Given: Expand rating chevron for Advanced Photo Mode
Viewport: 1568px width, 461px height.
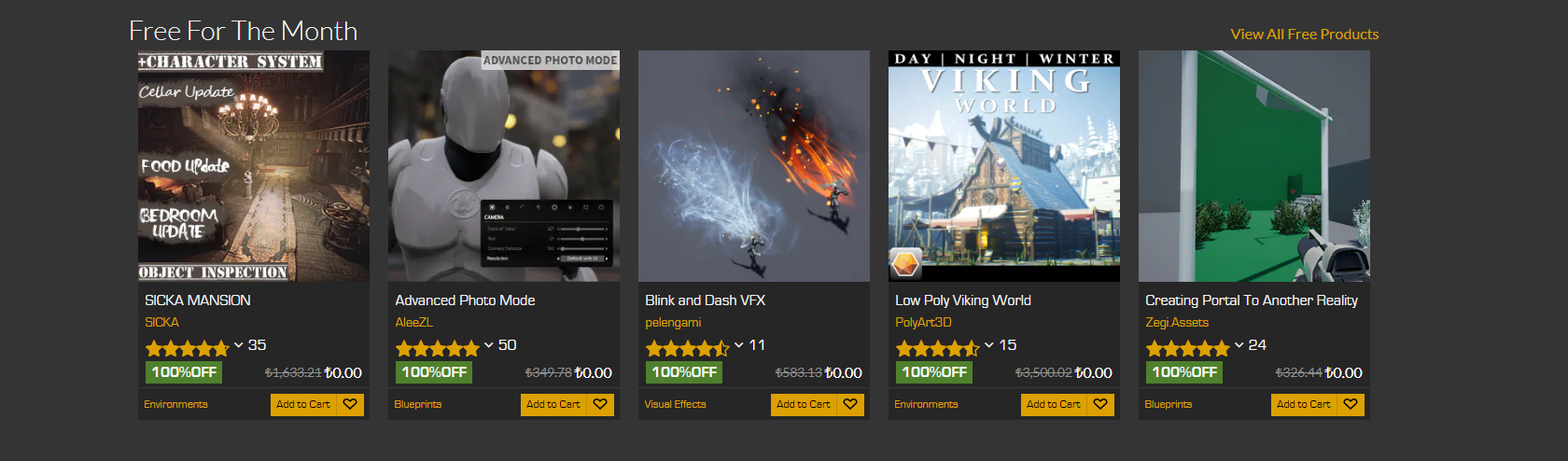Looking at the screenshot, I should pos(489,345).
